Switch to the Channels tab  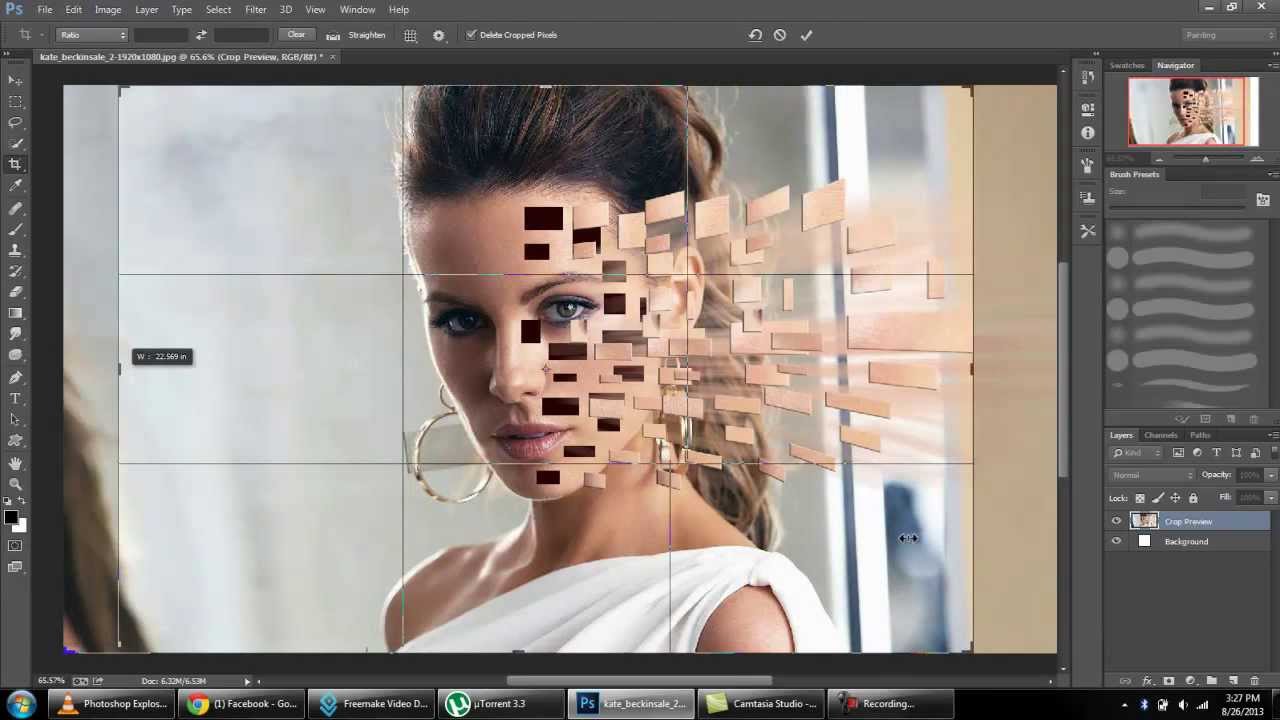[1160, 435]
